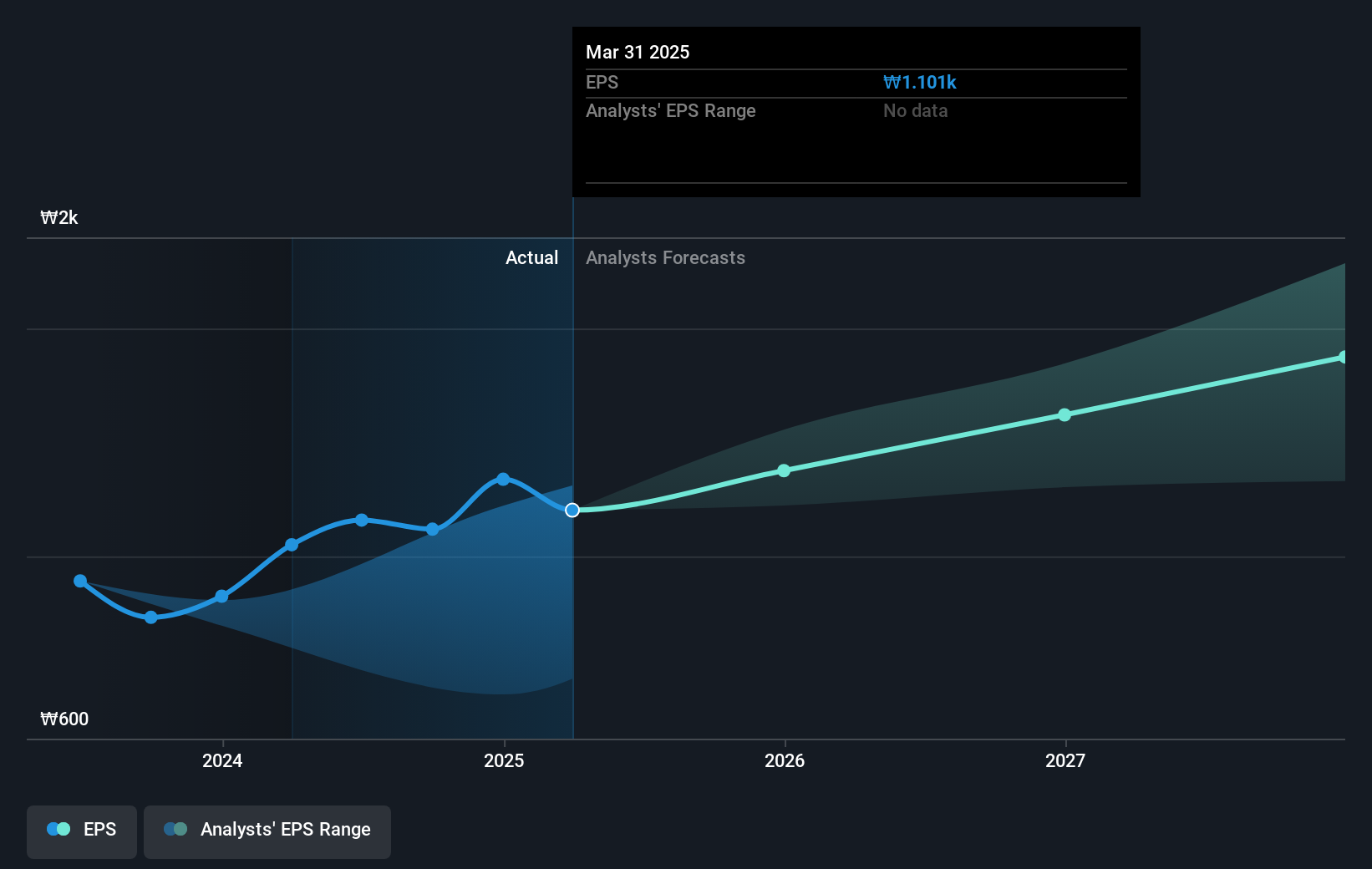Select the lowest blue EPS data point

(150, 617)
